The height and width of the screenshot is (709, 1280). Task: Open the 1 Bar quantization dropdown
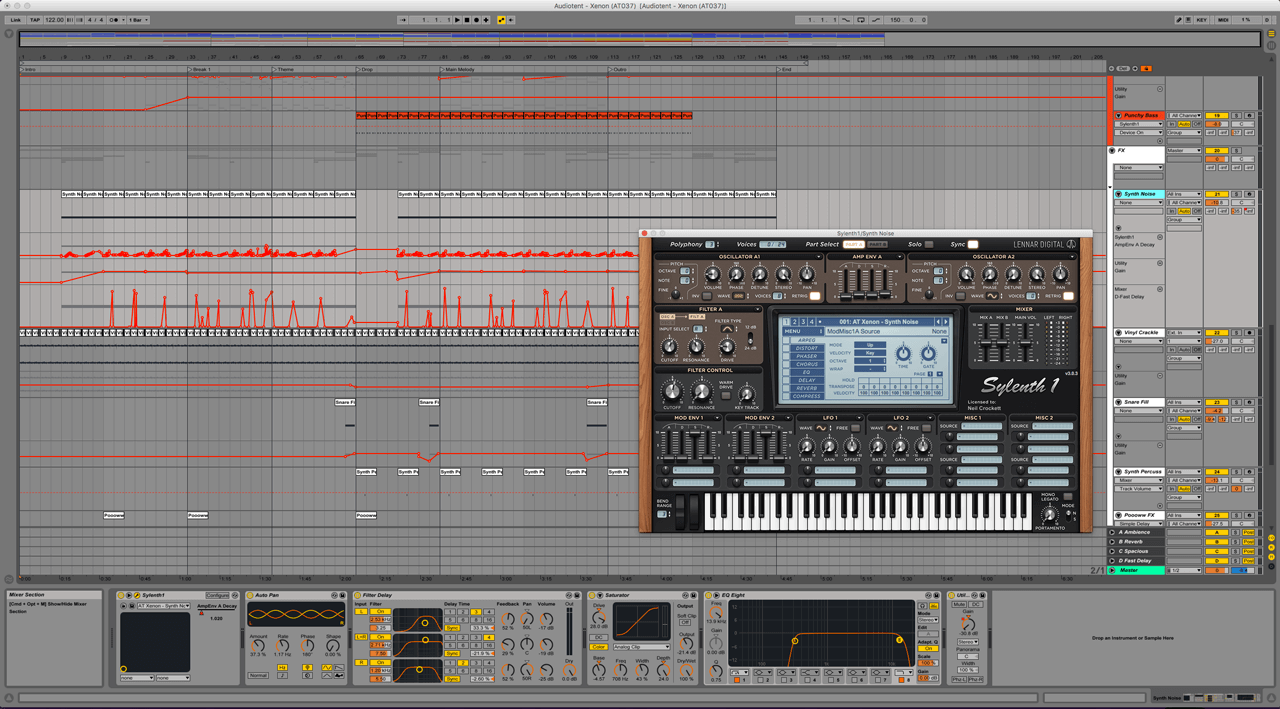[138, 20]
